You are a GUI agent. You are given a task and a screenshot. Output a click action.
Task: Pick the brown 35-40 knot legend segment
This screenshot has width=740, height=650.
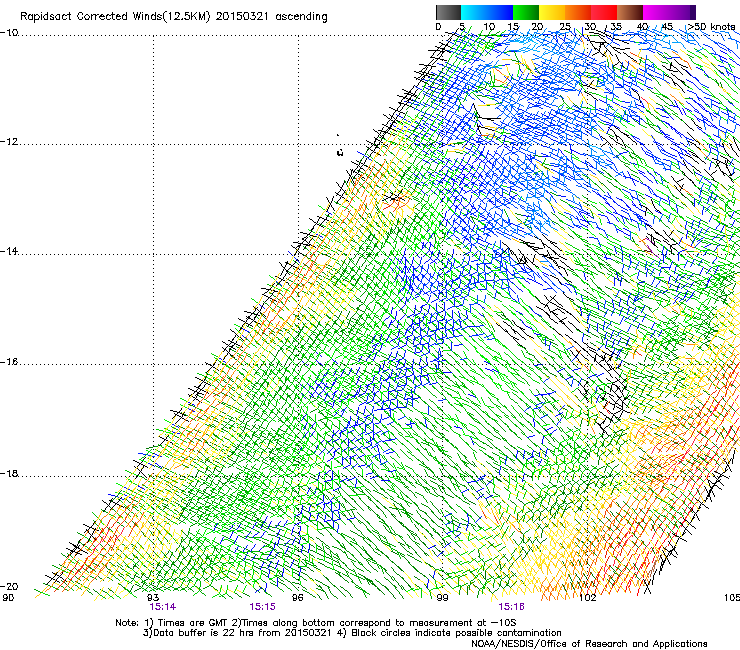[630, 12]
